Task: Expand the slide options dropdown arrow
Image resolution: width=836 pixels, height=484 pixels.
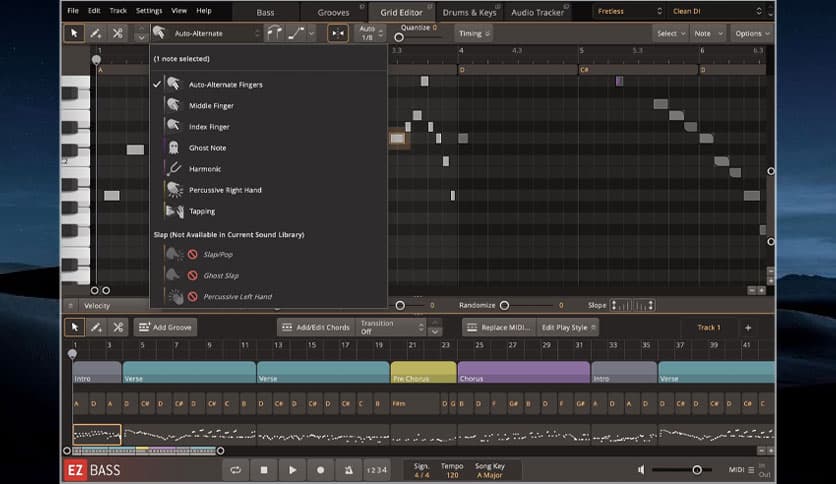Action: 312,33
